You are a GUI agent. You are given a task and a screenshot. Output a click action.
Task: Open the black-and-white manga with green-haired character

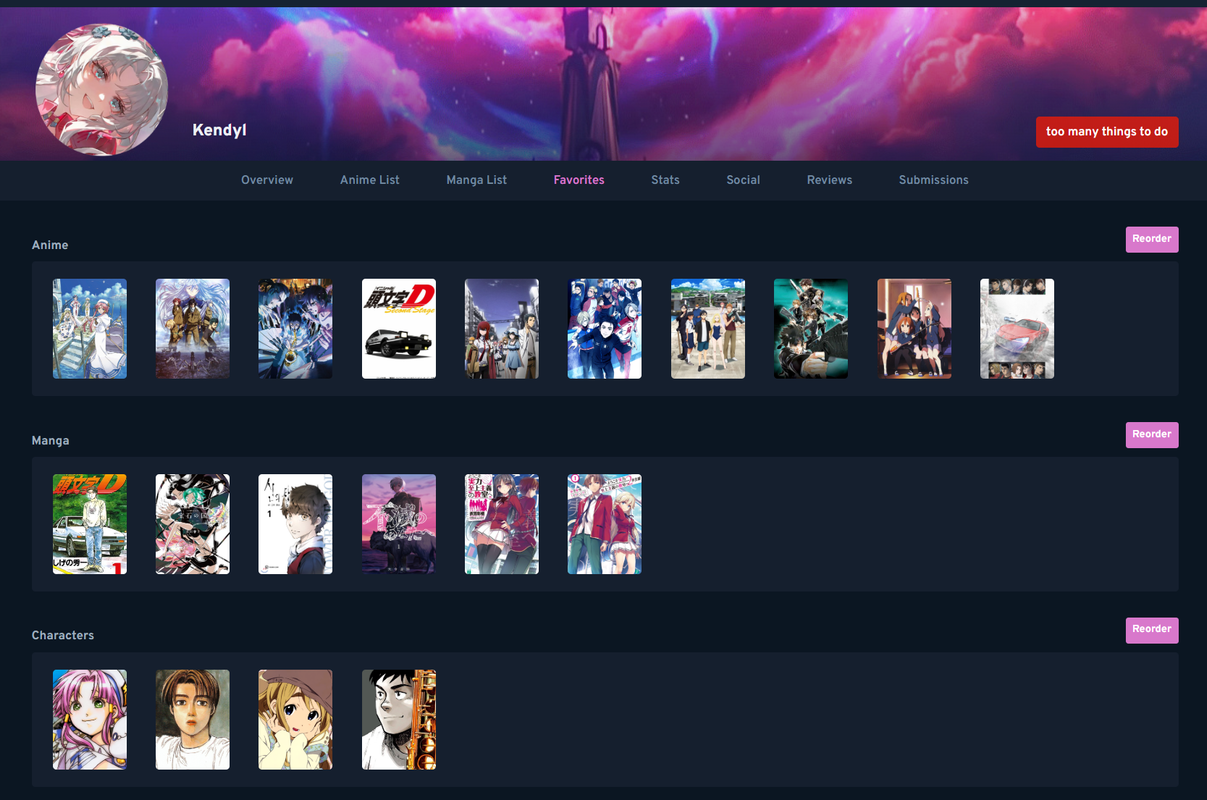point(193,524)
